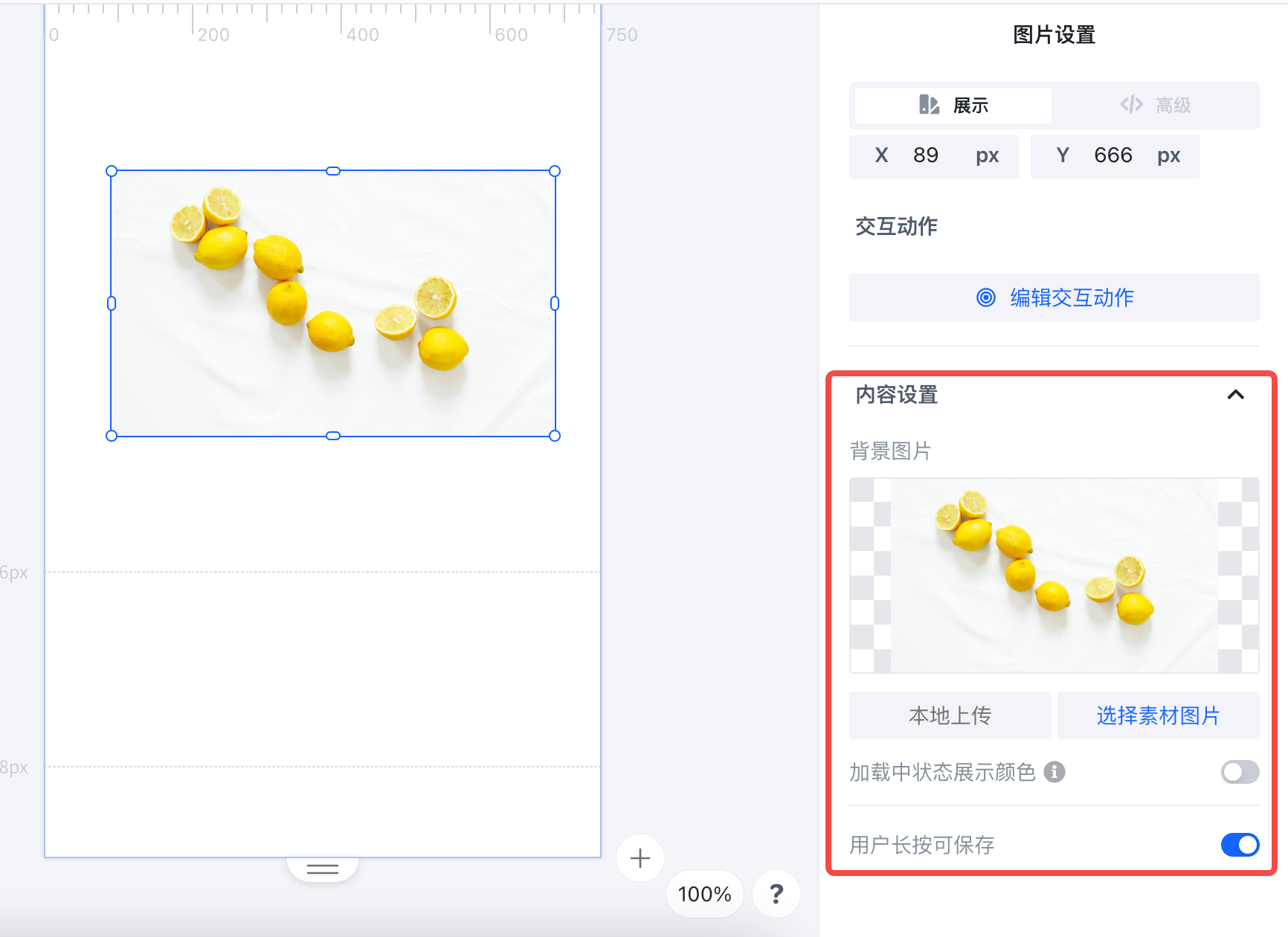Collapse the 内容设置 section
Image resolution: width=1288 pixels, height=937 pixels.
point(1235,395)
